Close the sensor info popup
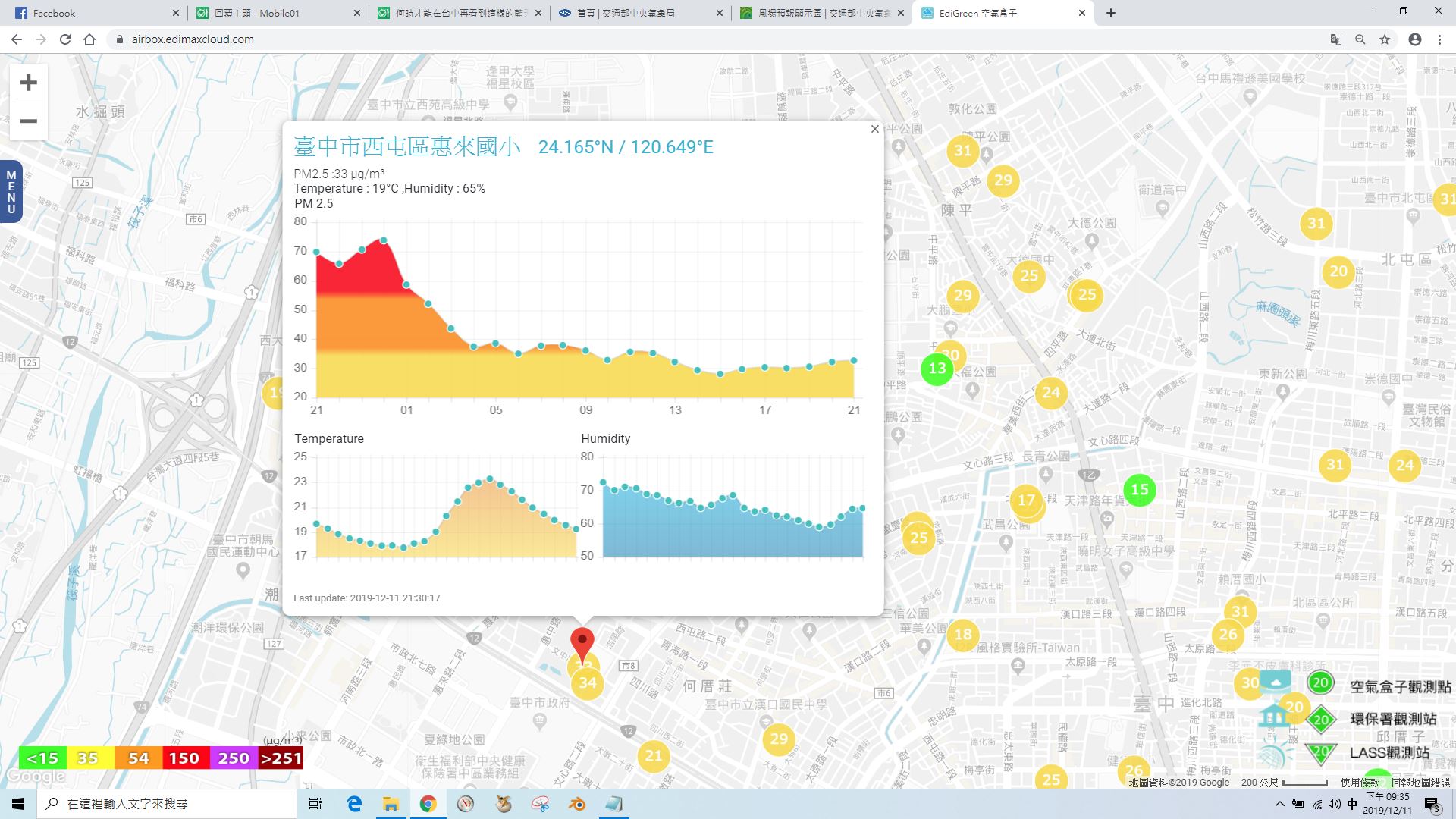Screen dimensions: 1456x819 click(x=874, y=129)
